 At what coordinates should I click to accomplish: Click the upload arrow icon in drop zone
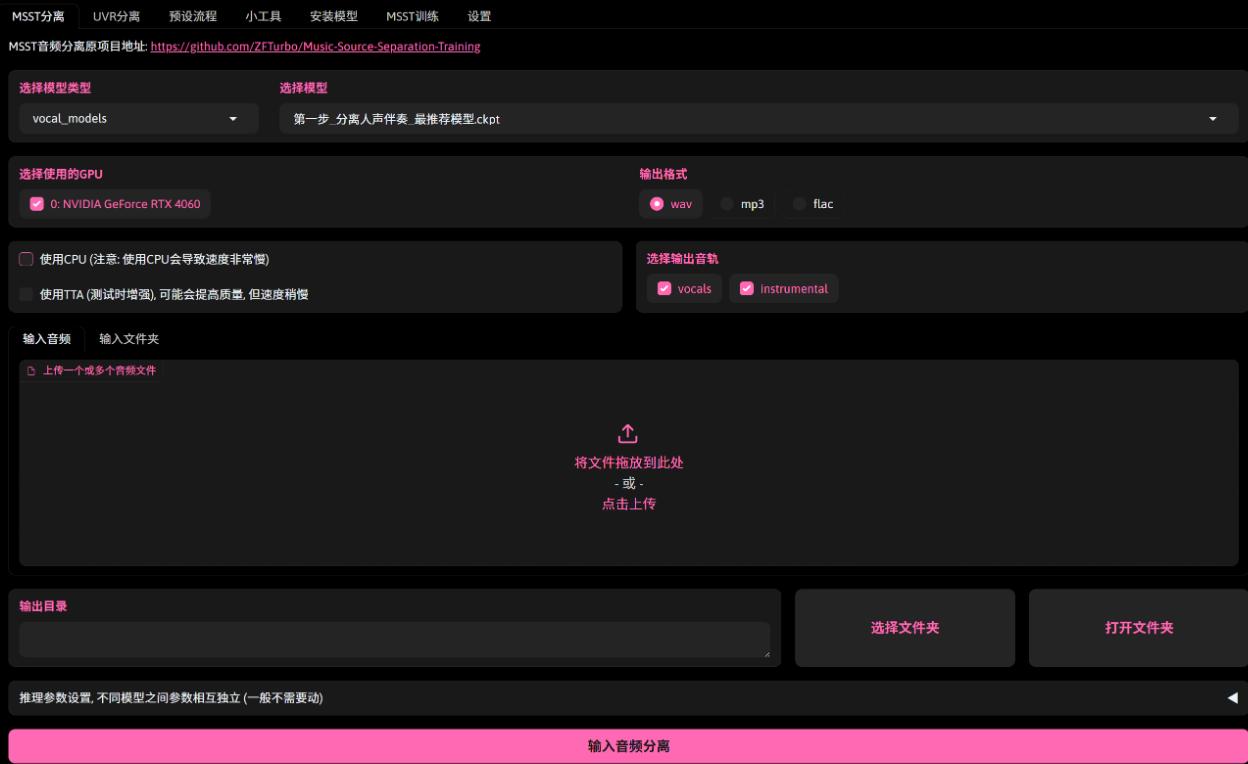627,434
